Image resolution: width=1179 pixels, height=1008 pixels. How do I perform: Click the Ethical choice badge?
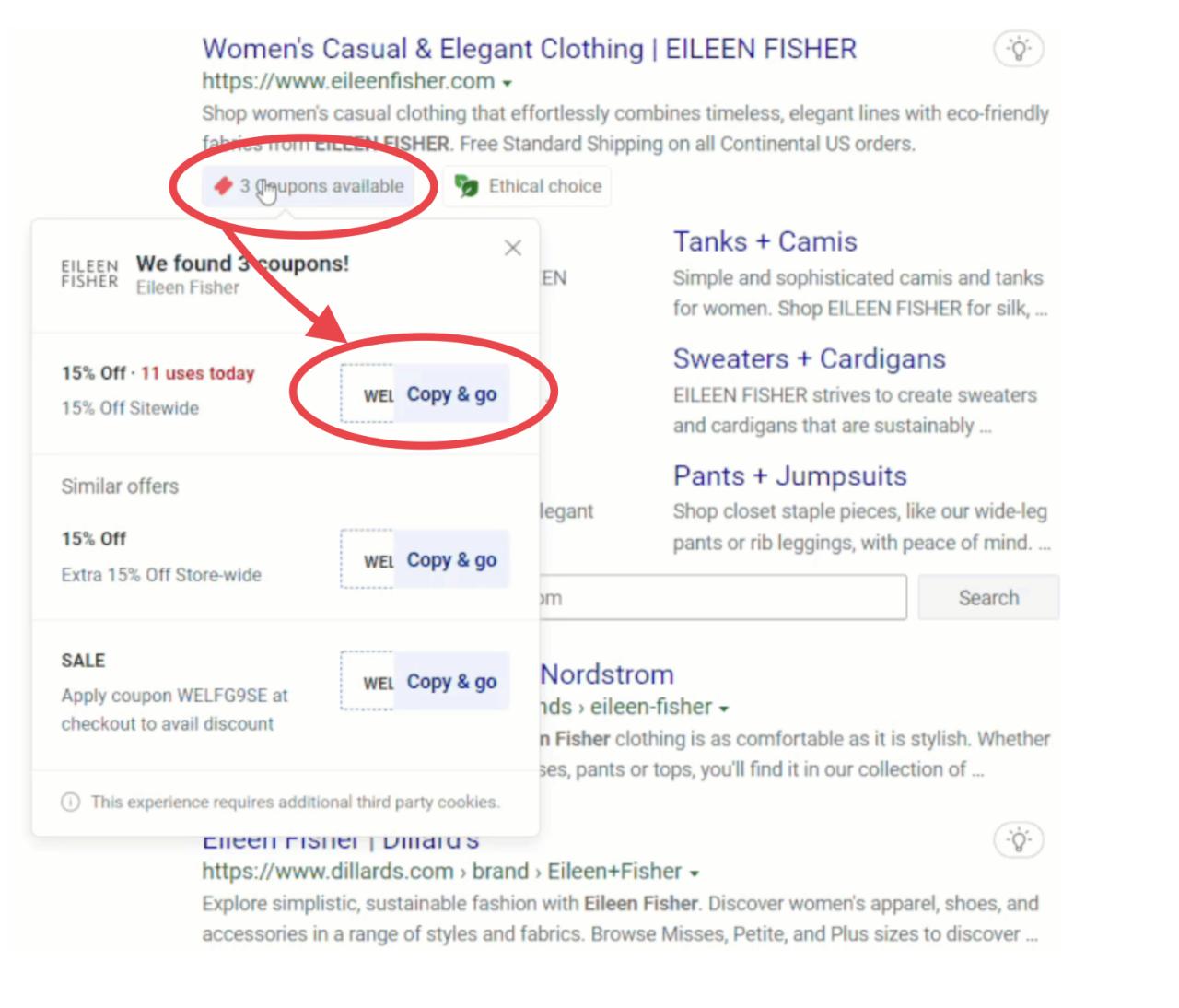point(543,186)
